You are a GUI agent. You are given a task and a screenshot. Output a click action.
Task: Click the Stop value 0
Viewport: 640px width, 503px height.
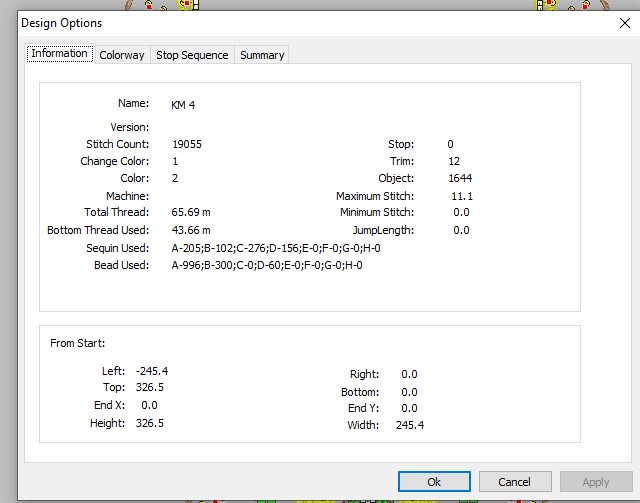click(x=450, y=144)
